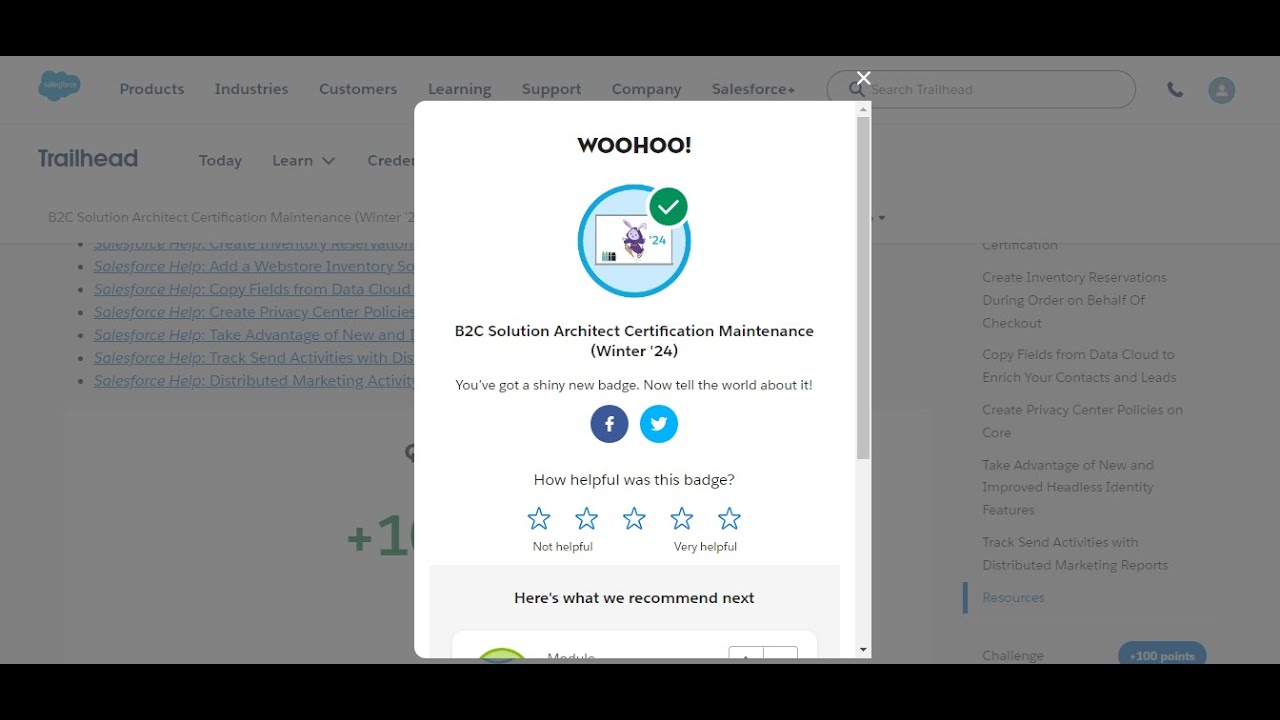Click Challenge in the sidebar

pos(1013,656)
